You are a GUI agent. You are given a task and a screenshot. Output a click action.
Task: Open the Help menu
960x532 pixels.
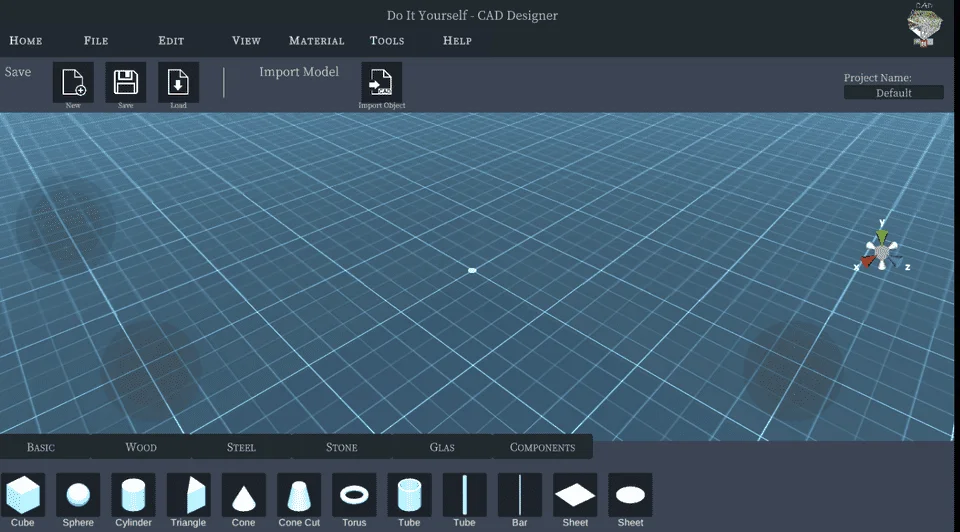tap(457, 40)
